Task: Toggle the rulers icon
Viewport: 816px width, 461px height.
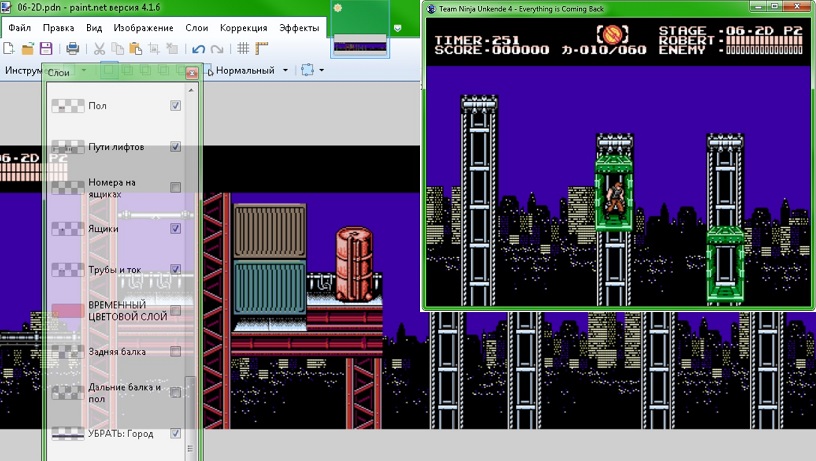Action: pyautogui.click(x=261, y=48)
